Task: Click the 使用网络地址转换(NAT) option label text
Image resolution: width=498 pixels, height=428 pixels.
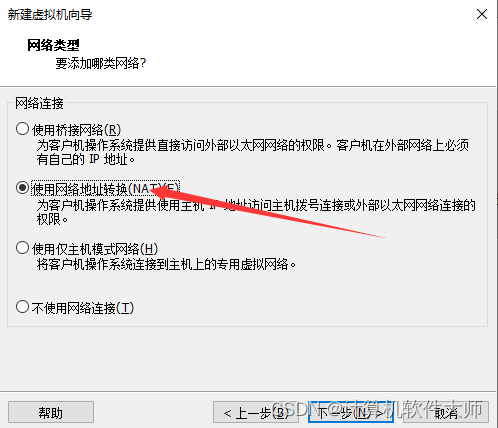Action: point(106,189)
